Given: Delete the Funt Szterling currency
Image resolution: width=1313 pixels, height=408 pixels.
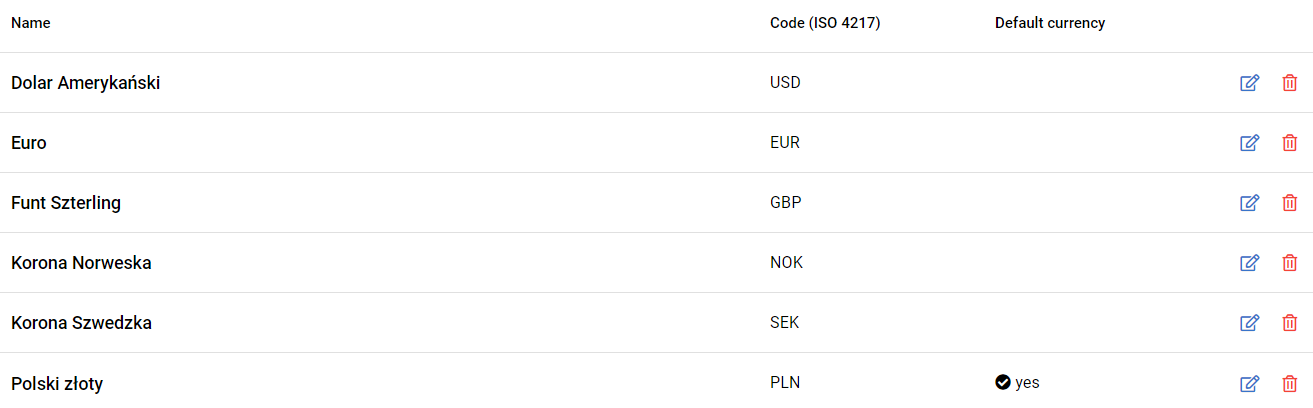Looking at the screenshot, I should click(1290, 203).
